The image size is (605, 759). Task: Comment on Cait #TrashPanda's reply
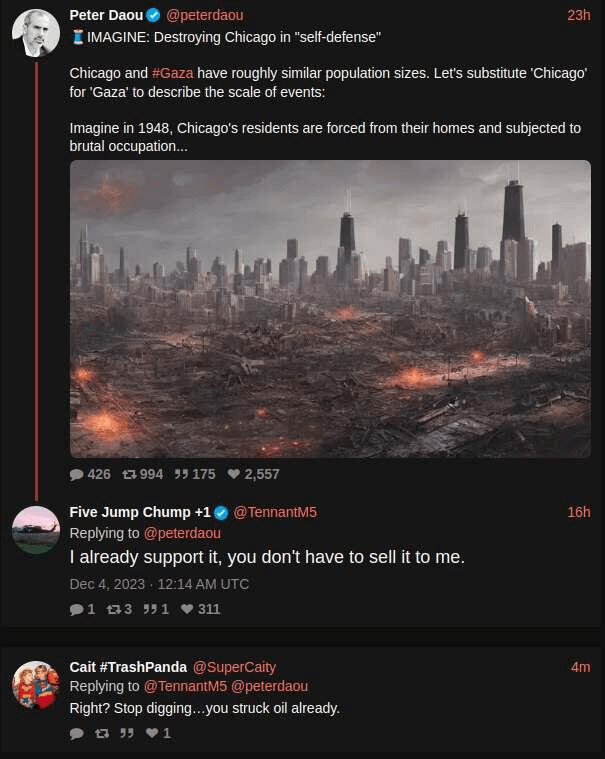click(x=77, y=733)
